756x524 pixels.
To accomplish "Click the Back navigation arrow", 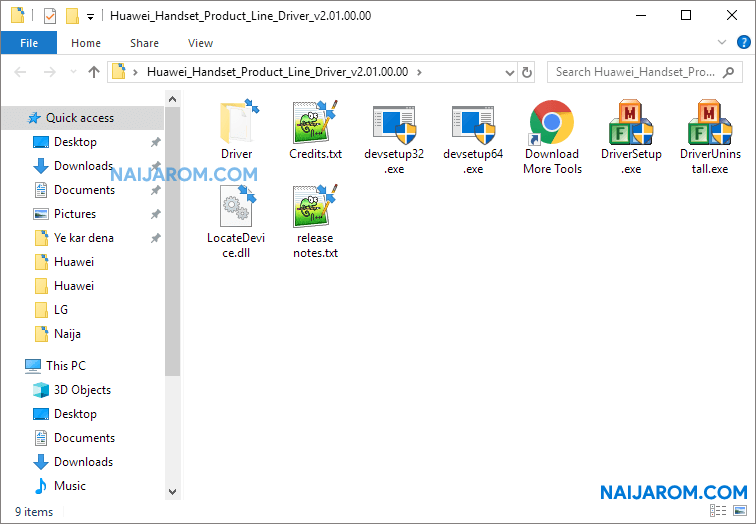I will click(x=20, y=72).
